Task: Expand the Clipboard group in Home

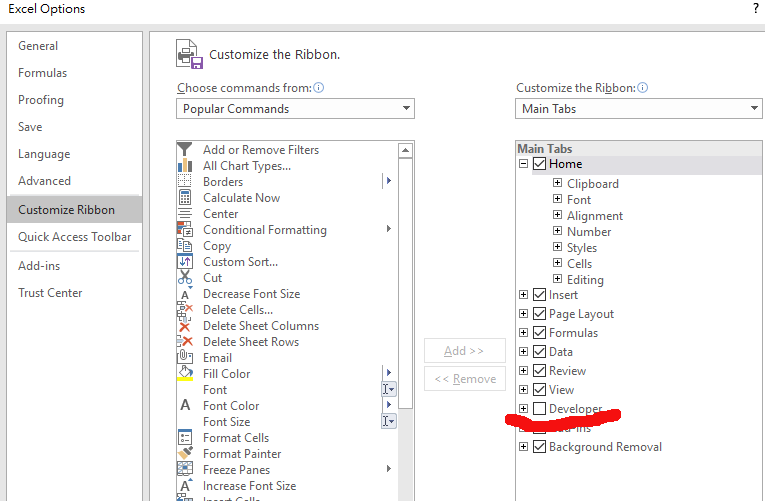Action: pos(557,184)
